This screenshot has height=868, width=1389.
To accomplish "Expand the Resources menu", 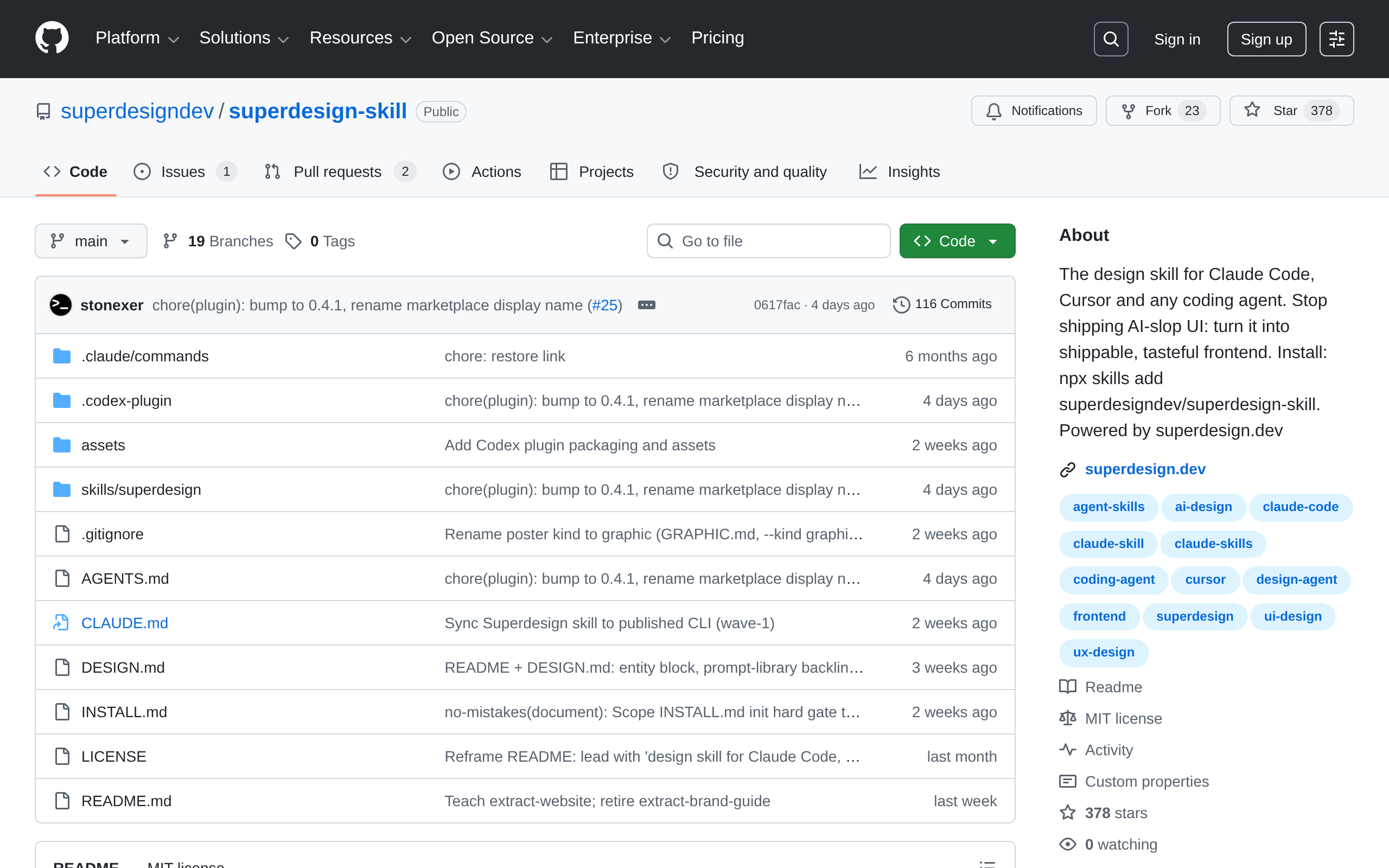I will pyautogui.click(x=360, y=38).
